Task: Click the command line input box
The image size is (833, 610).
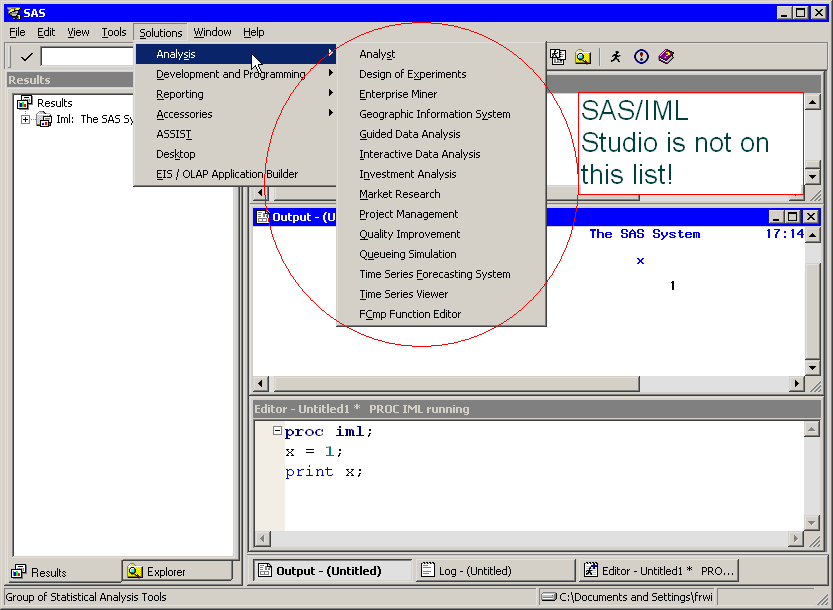Action: pyautogui.click(x=87, y=56)
